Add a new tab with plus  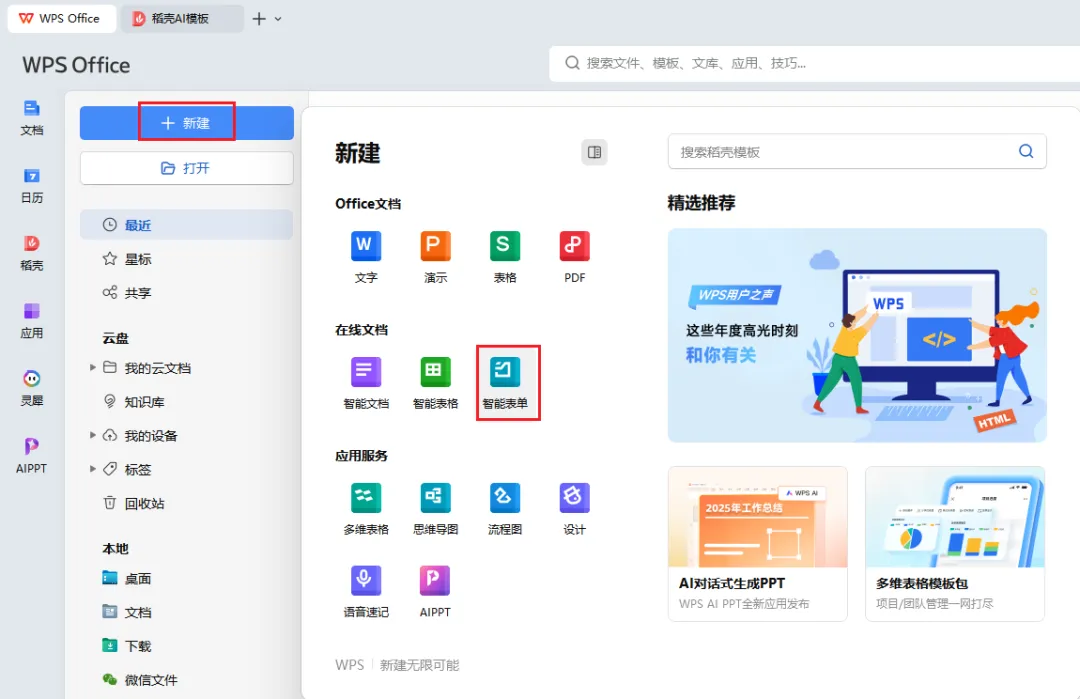pos(259,19)
